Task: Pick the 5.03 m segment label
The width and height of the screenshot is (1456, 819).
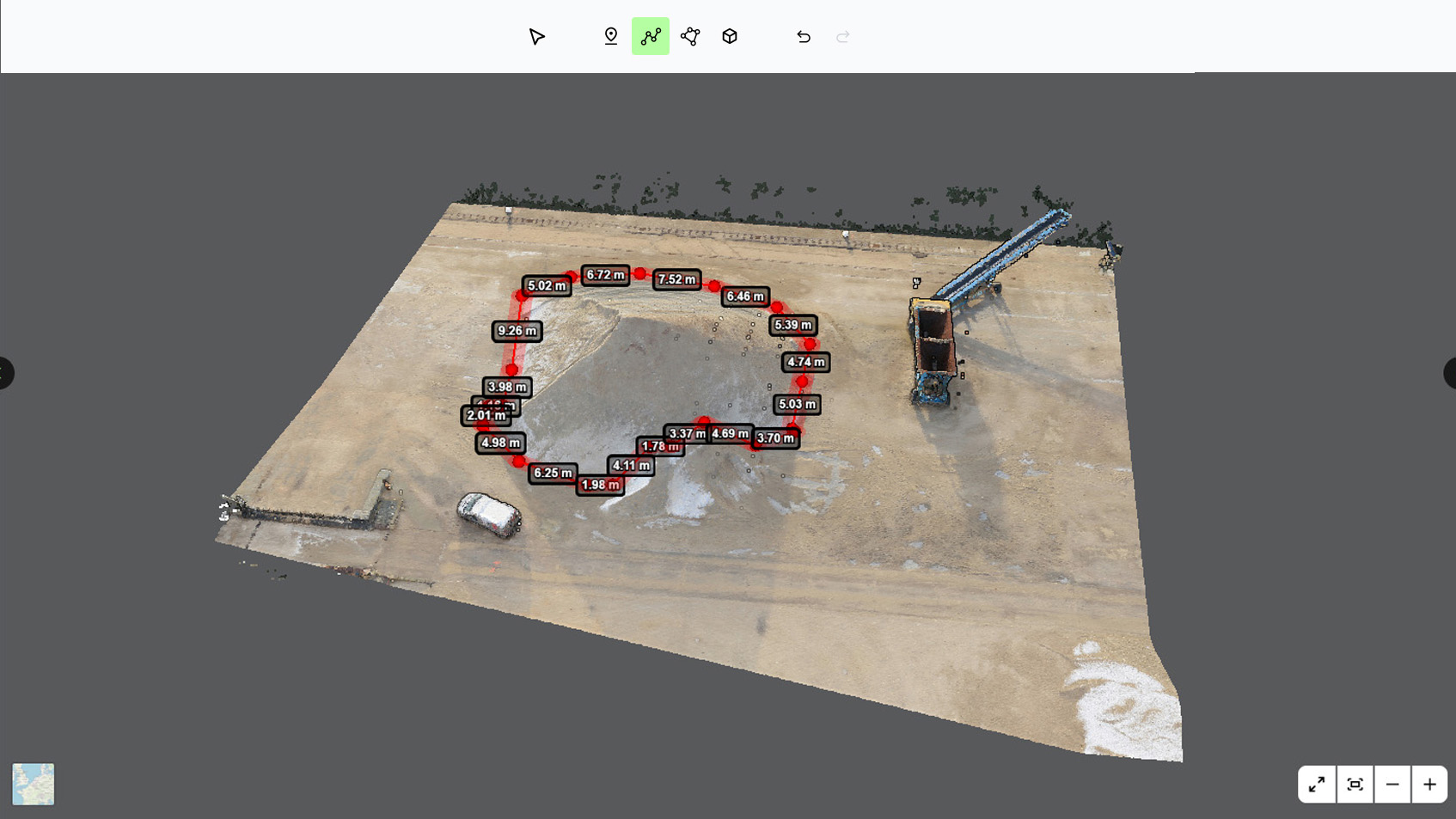Action: 797,404
